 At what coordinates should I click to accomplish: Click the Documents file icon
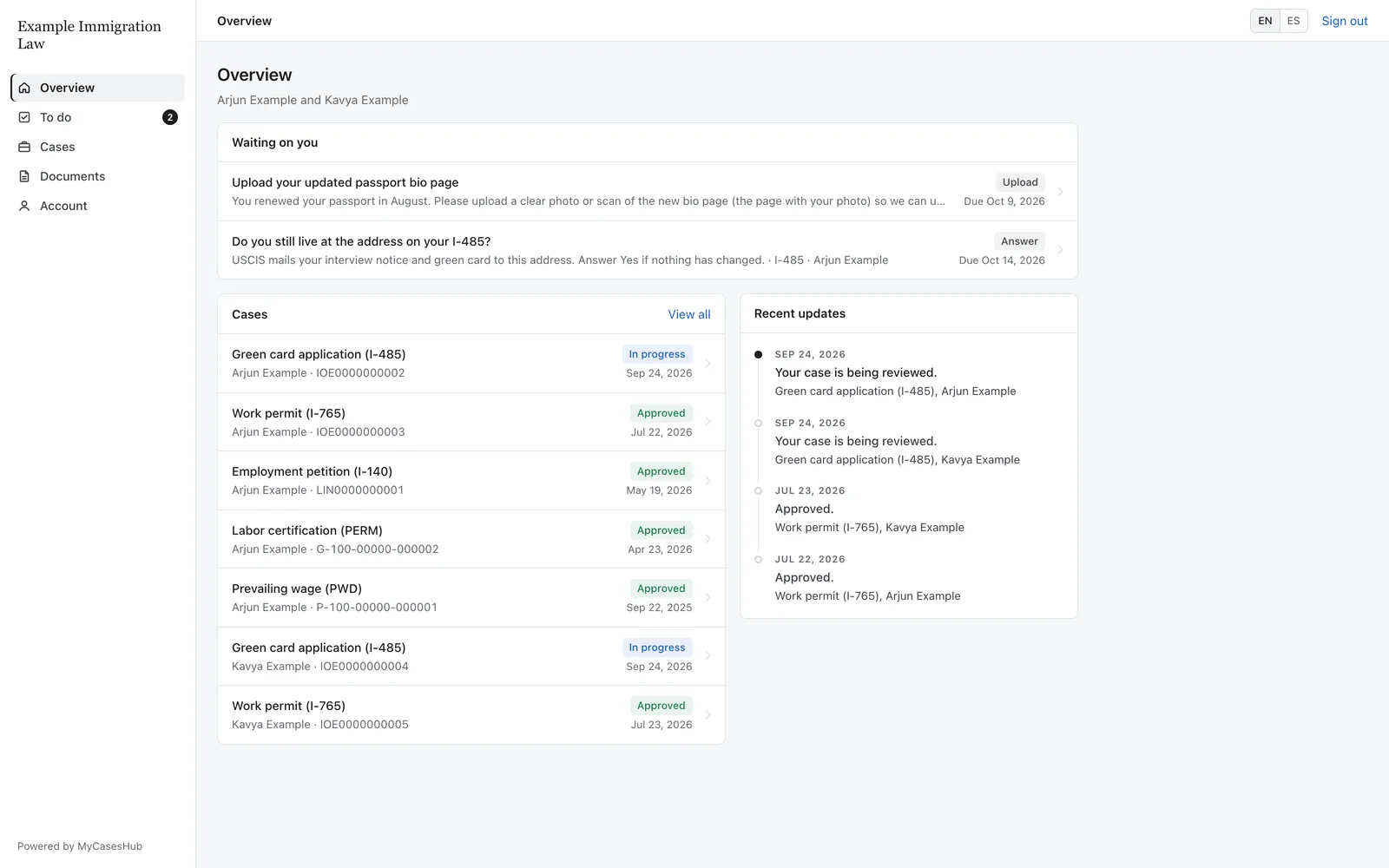pos(24,176)
